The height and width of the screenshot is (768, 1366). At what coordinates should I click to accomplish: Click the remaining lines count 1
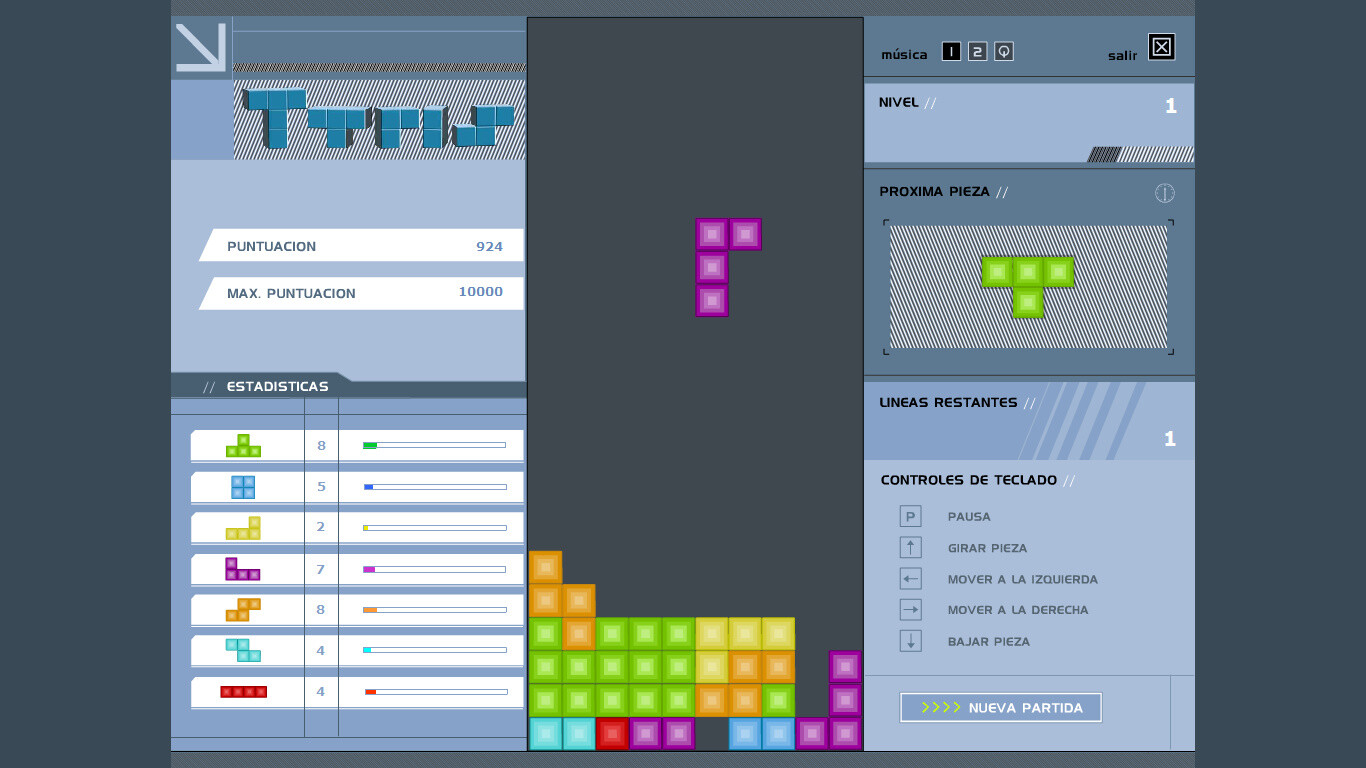click(1170, 439)
